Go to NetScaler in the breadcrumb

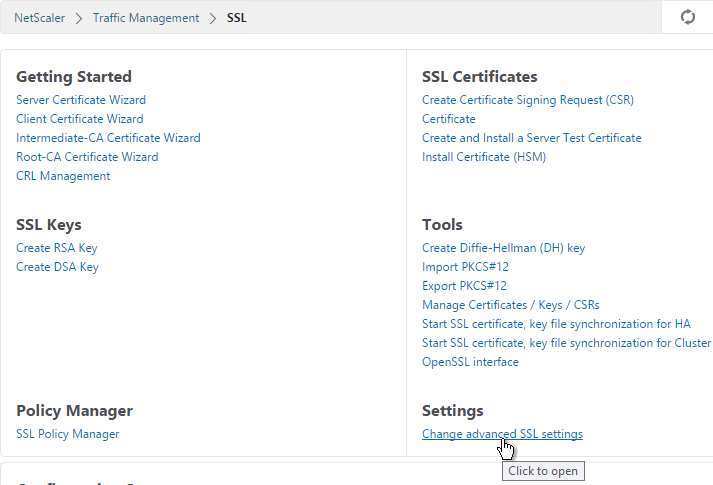[40, 18]
